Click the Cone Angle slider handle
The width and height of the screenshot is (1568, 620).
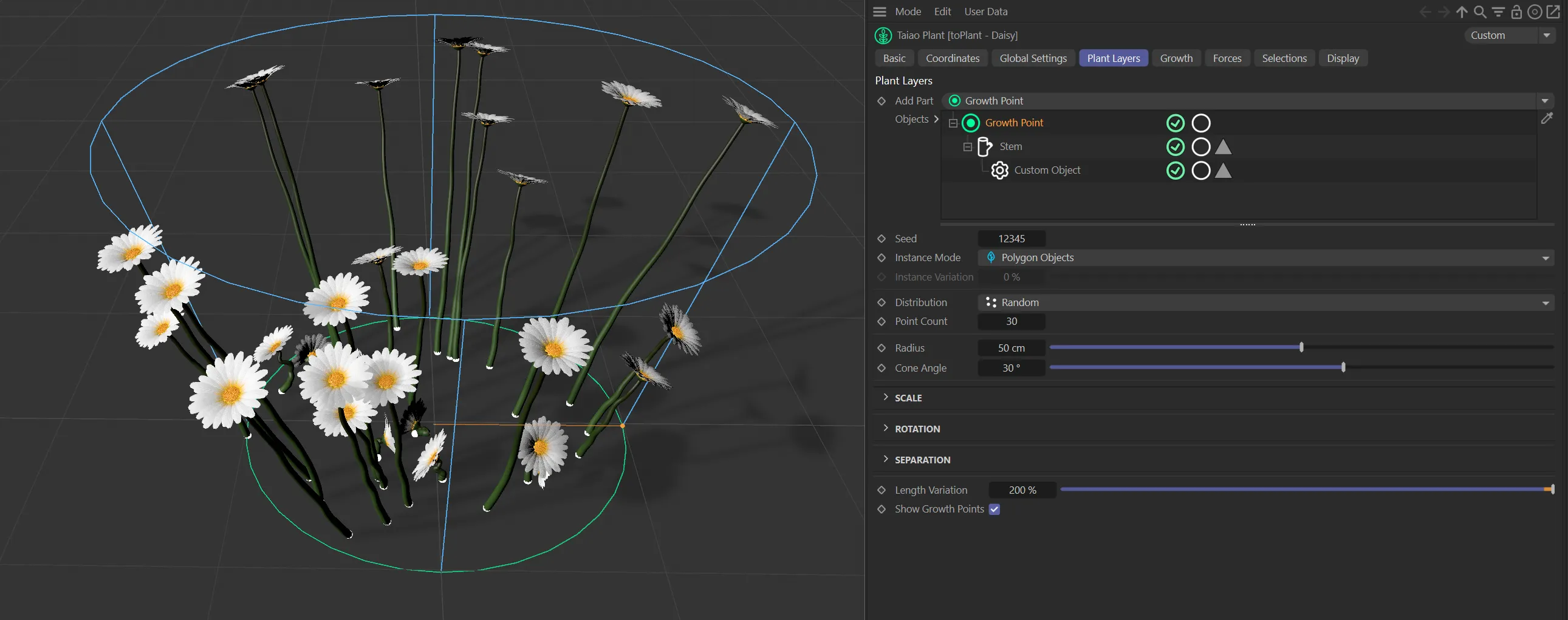1343,367
